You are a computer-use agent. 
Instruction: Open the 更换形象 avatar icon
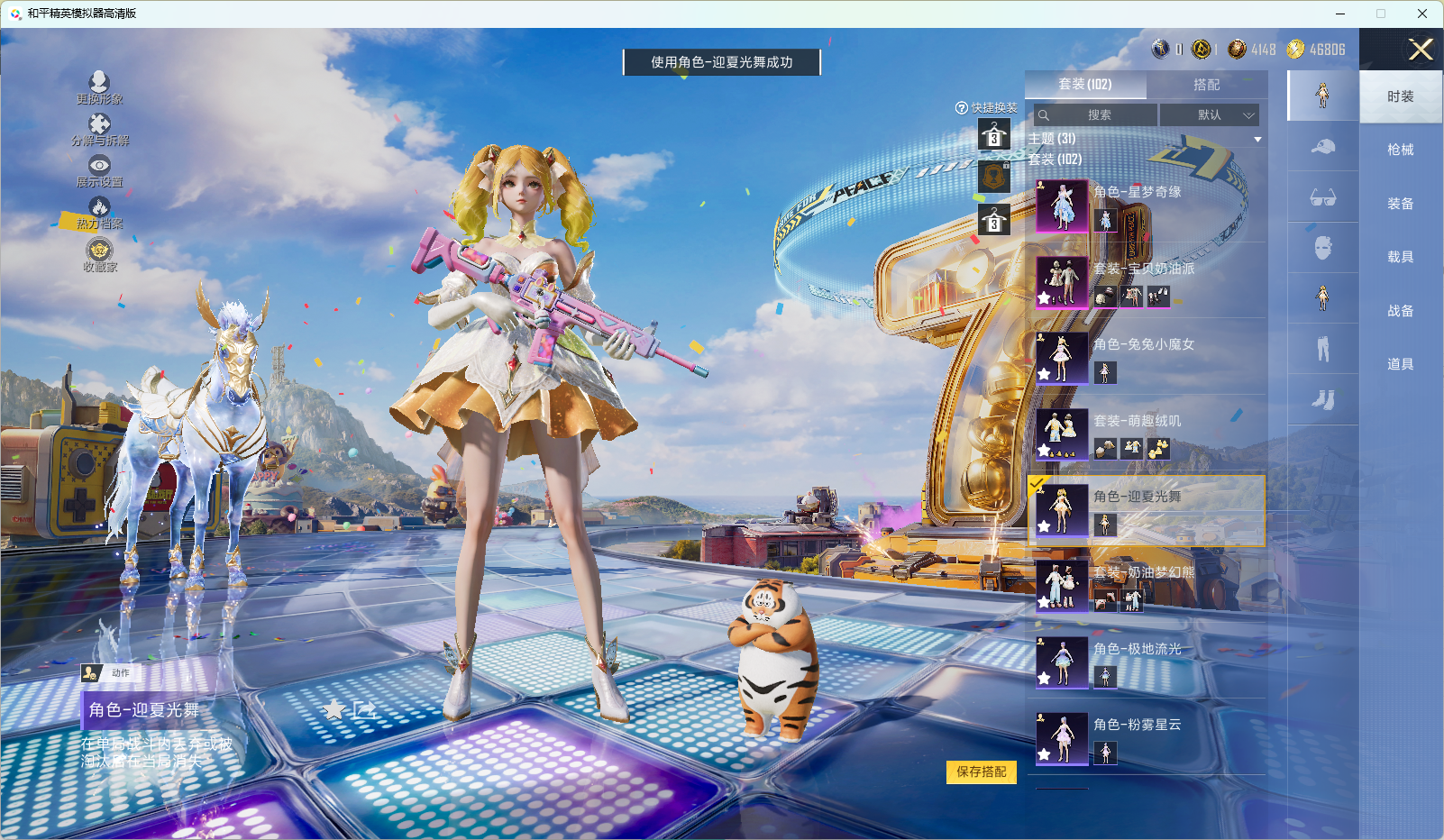tap(99, 81)
